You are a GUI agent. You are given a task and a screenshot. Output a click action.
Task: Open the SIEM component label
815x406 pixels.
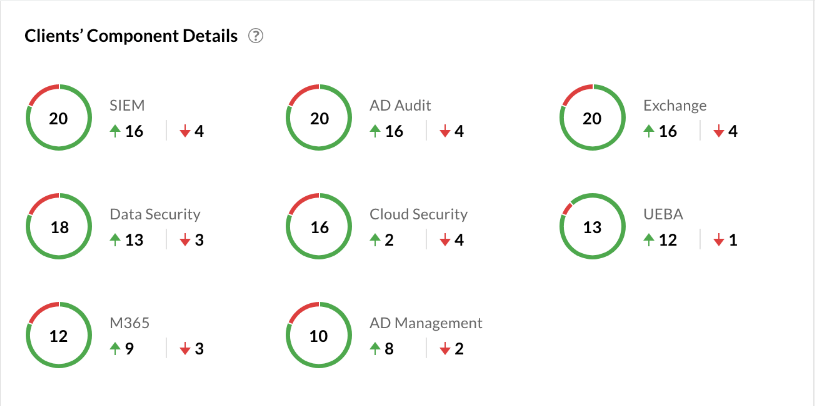tap(126, 105)
